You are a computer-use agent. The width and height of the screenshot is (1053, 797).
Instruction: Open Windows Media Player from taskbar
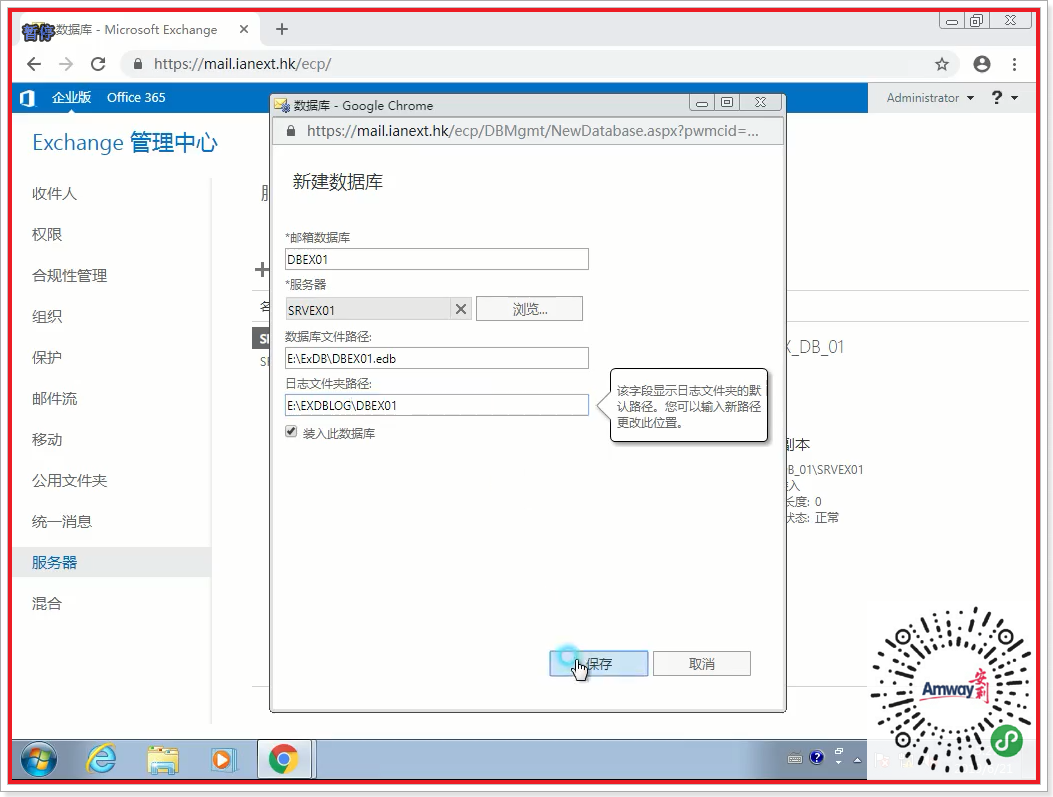tap(222, 759)
